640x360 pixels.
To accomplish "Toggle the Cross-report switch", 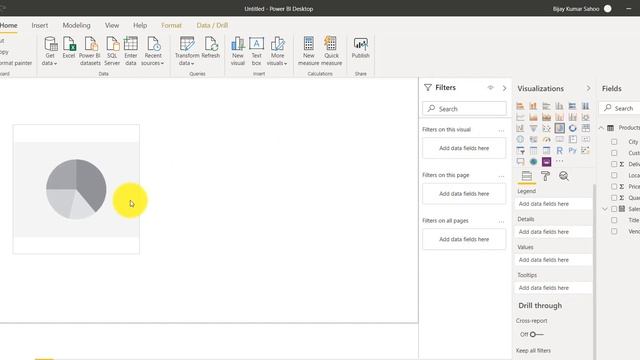I will [x=536, y=334].
